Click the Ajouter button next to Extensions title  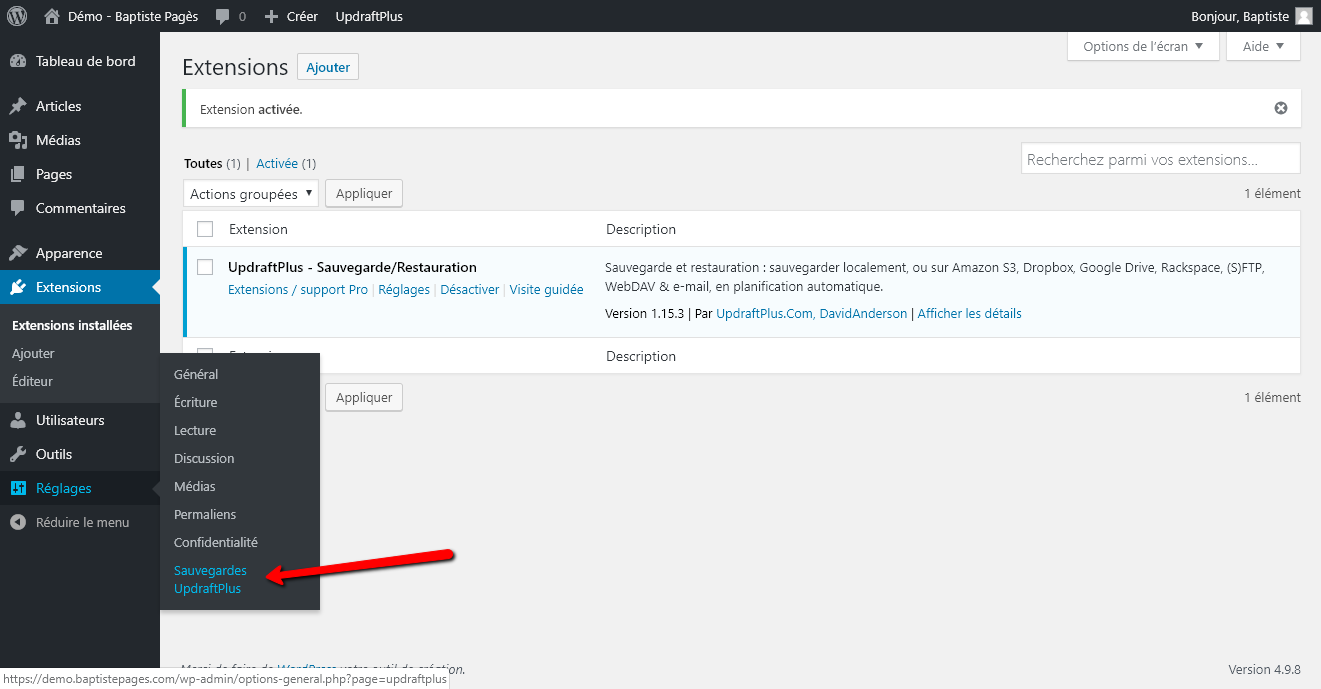tap(328, 67)
